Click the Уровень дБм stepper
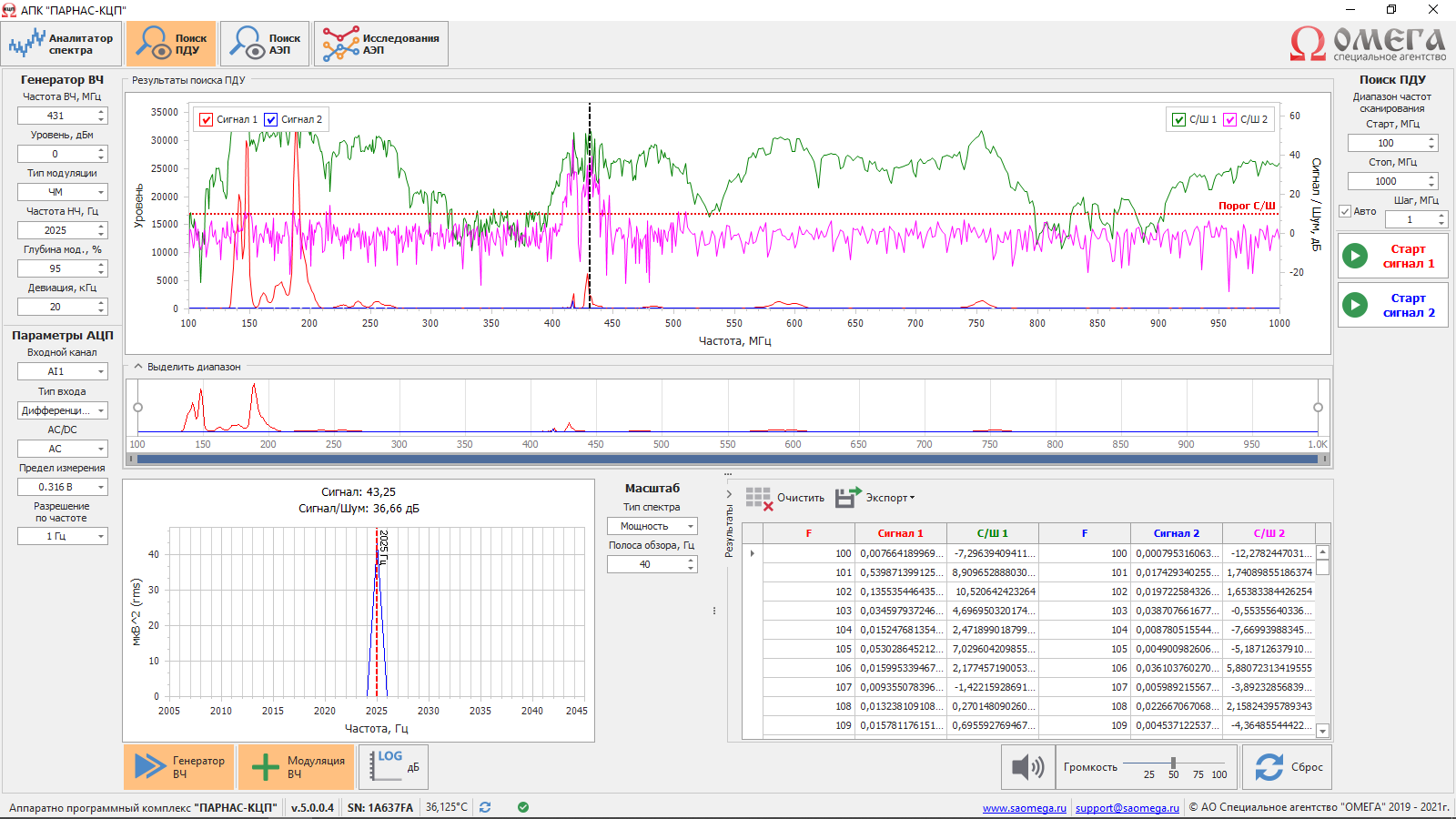This screenshot has height=819, width=1456. pyautogui.click(x=102, y=154)
